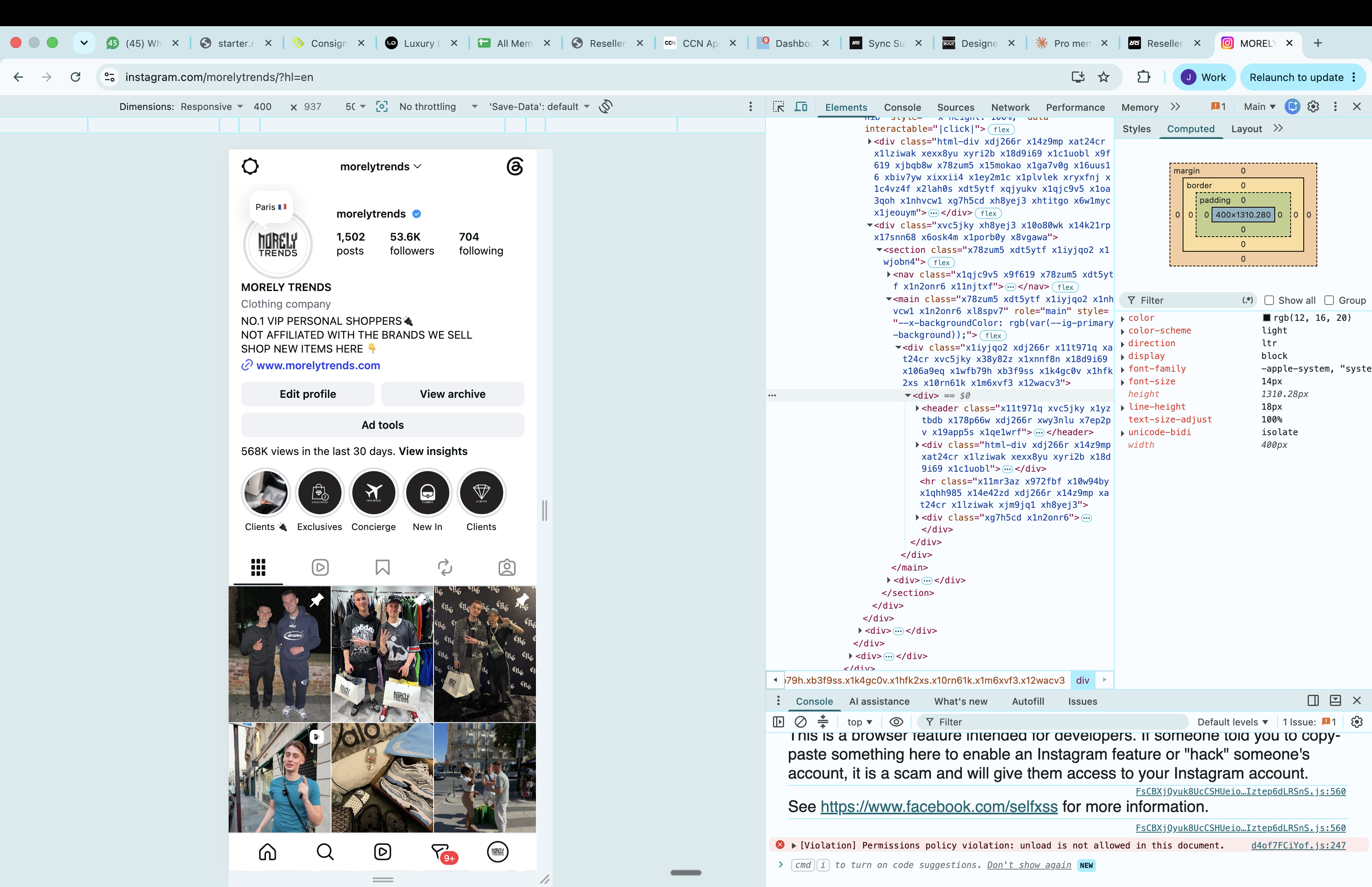Open Reels in Instagram bottom navigation
The width and height of the screenshot is (1372, 887).
pyautogui.click(x=382, y=852)
